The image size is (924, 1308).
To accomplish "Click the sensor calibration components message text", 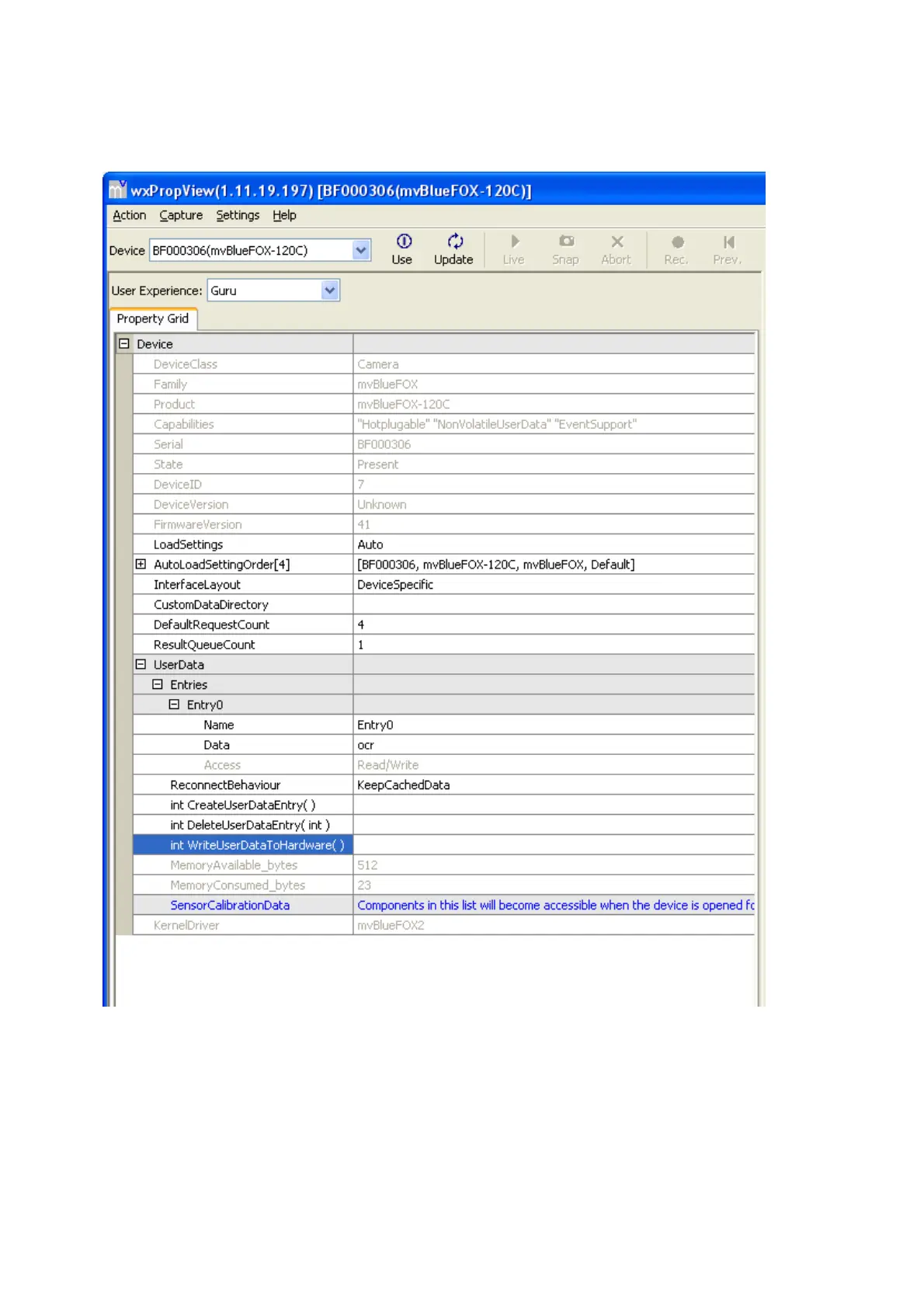I will pos(555,906).
